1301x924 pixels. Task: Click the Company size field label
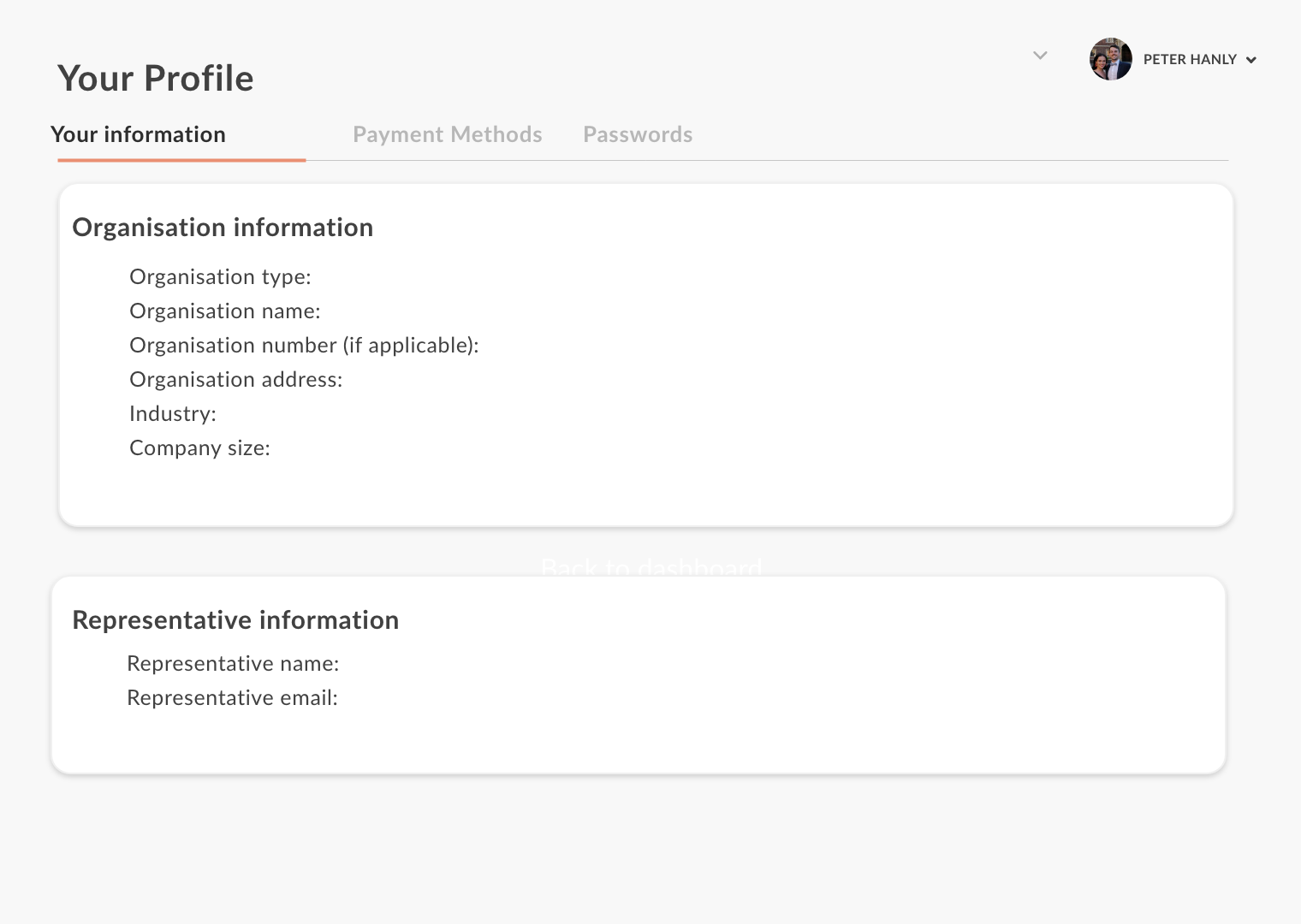(x=199, y=448)
